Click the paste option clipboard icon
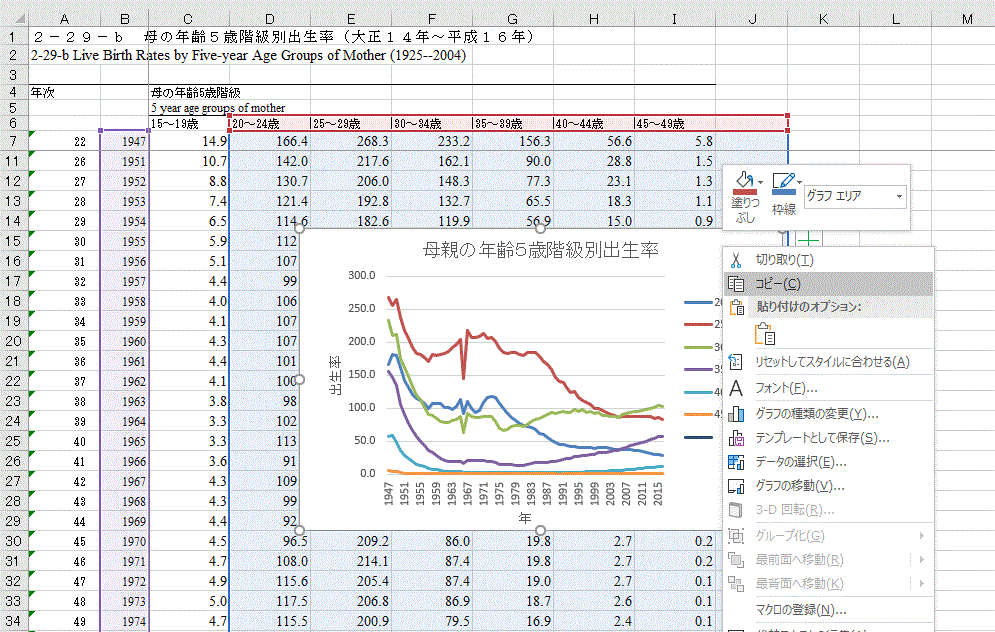Screen dimensions: 995x632 tap(765, 334)
